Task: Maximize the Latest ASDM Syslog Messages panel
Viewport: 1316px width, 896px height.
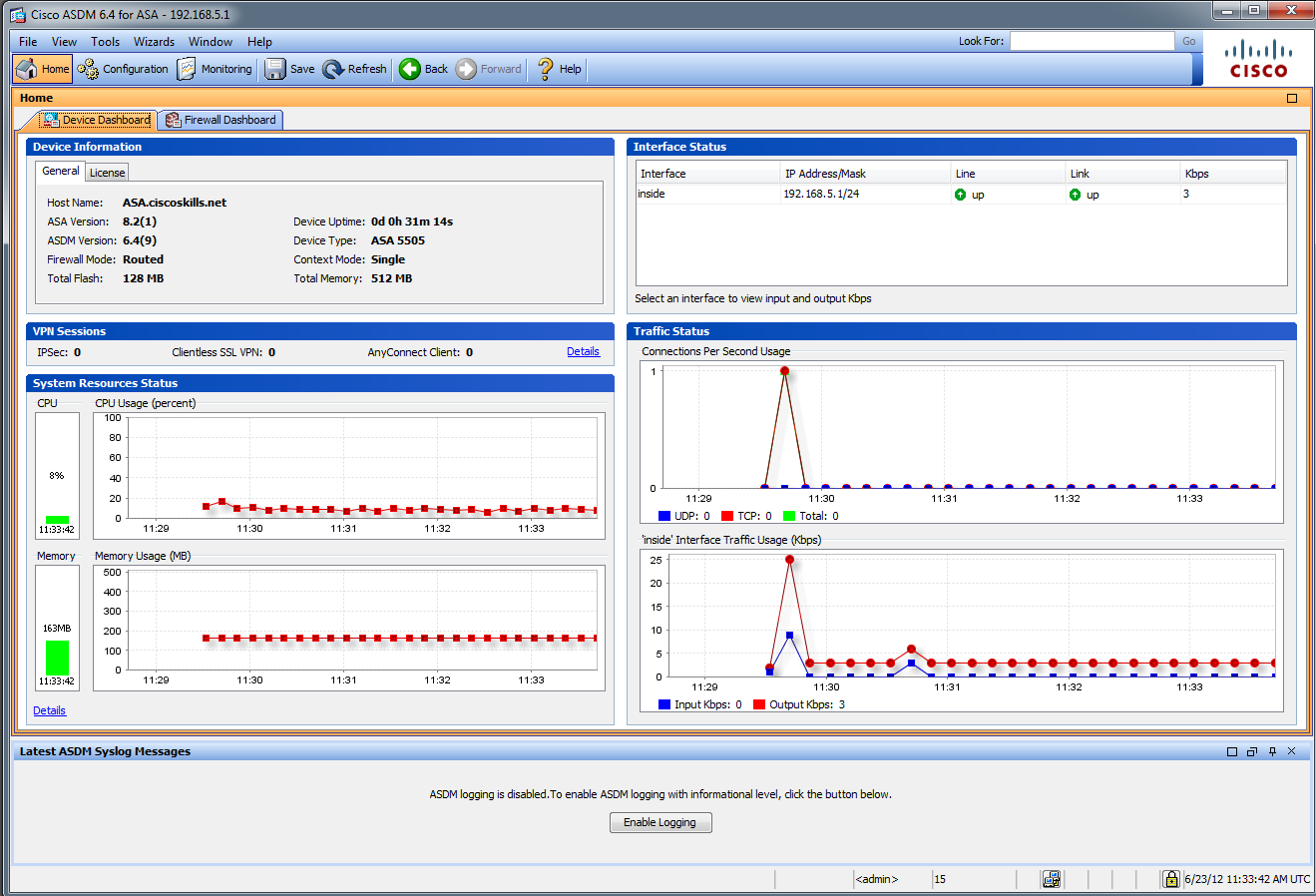Action: tap(1232, 751)
